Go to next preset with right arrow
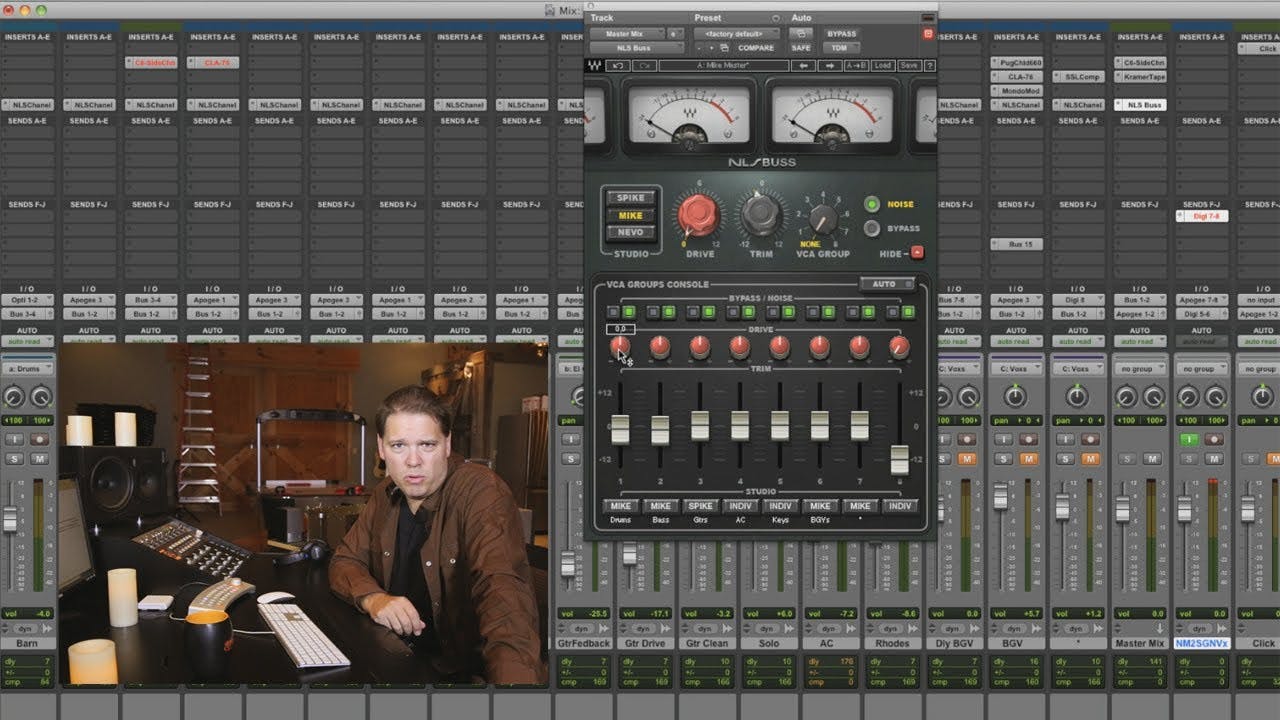This screenshot has height=720, width=1280. [x=829, y=66]
